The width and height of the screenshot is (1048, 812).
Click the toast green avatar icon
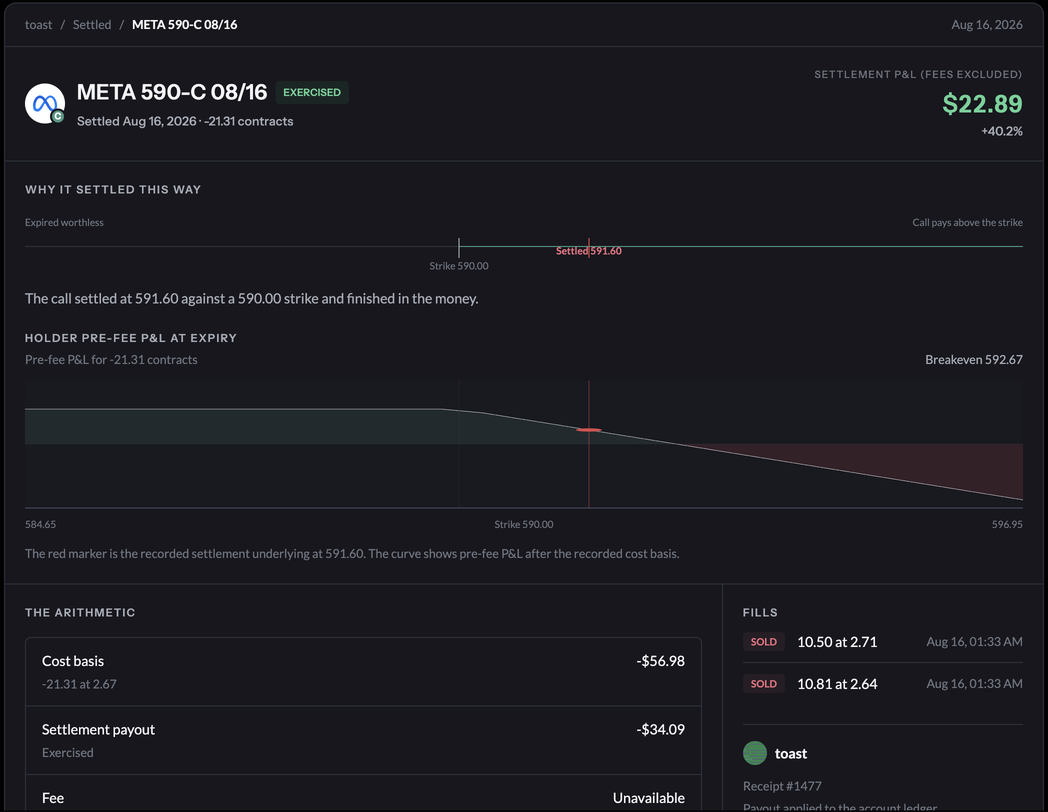coord(755,753)
